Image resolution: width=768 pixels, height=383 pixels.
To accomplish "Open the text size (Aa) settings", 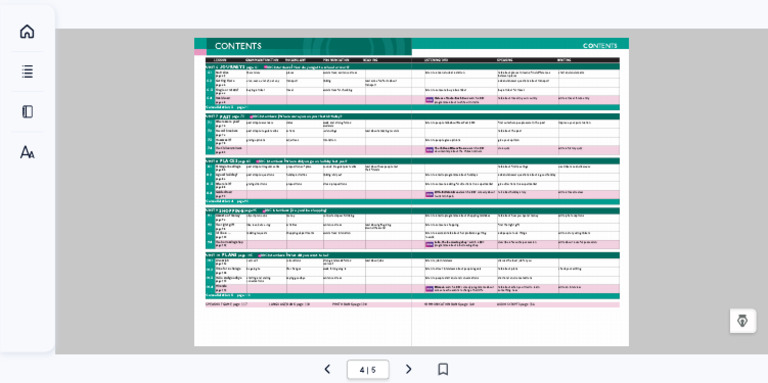I will pyautogui.click(x=27, y=152).
